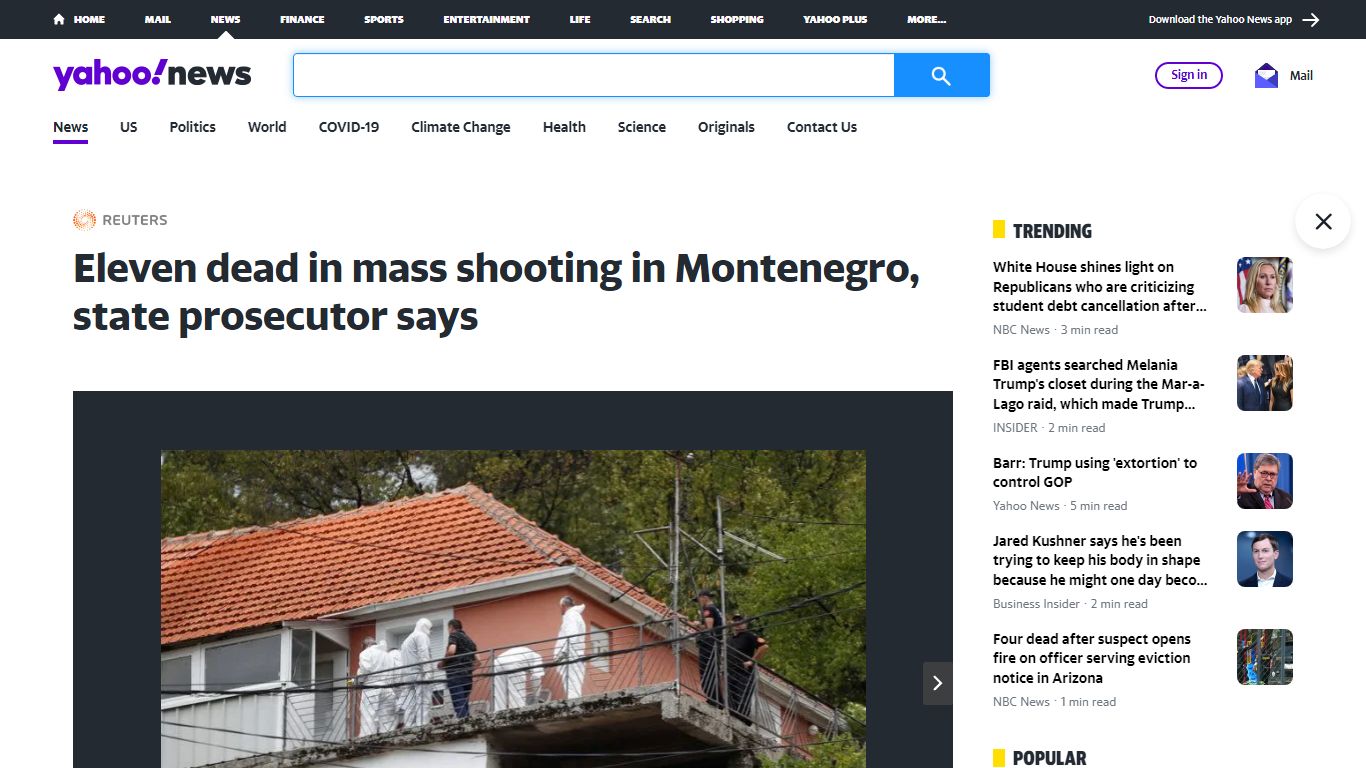Click the Home icon in top bar
This screenshot has height=768, width=1366.
coord(59,19)
